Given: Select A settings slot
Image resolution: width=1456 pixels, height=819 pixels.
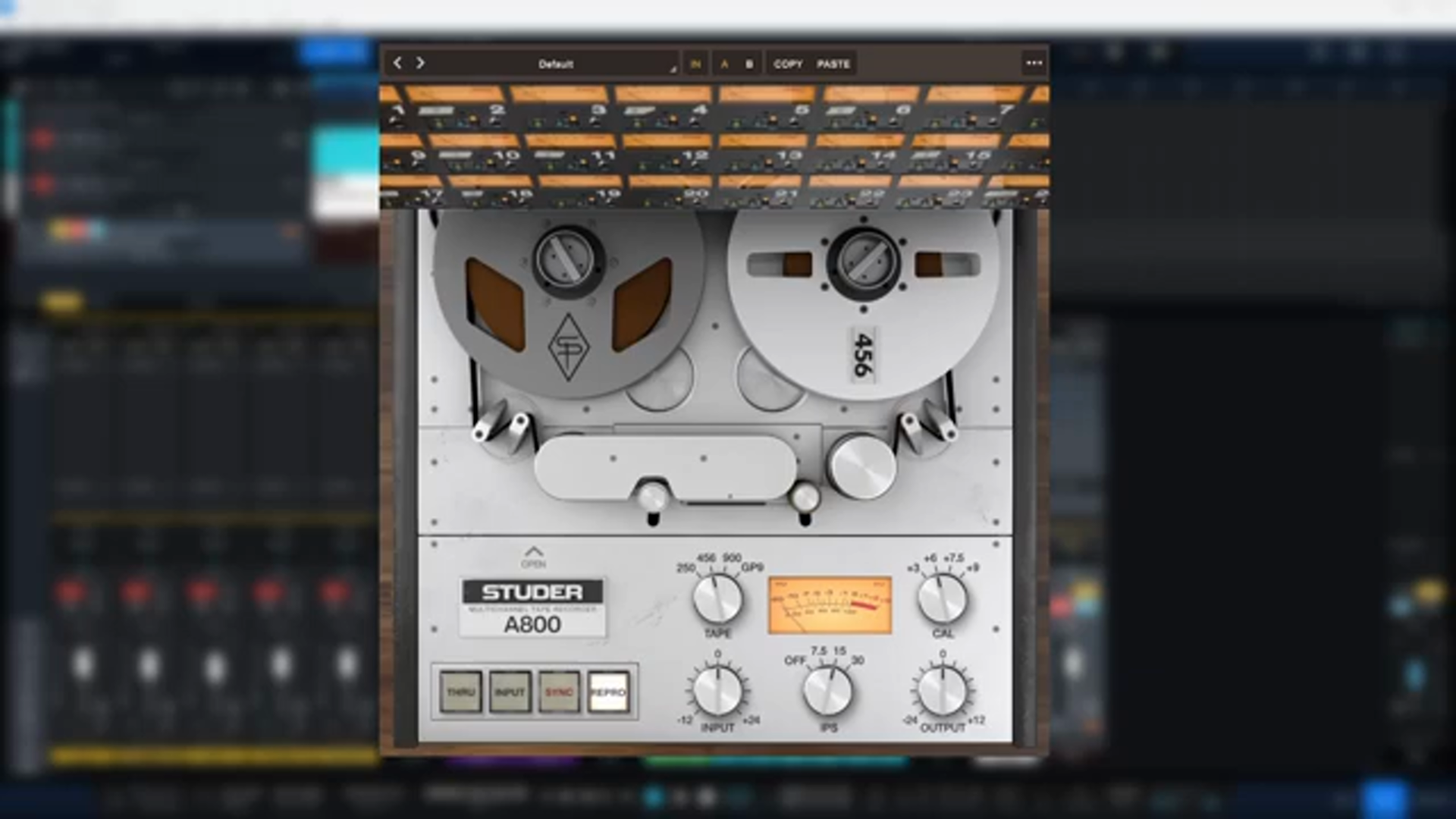Looking at the screenshot, I should (x=724, y=64).
